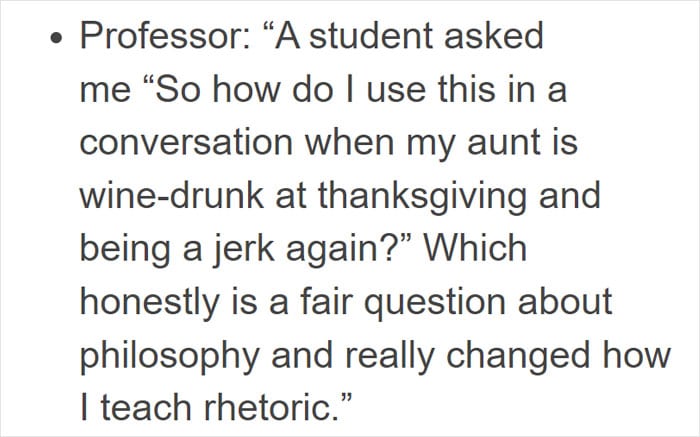The width and height of the screenshot is (700, 437).
Task: Select the word "conversation"
Action: [186, 142]
